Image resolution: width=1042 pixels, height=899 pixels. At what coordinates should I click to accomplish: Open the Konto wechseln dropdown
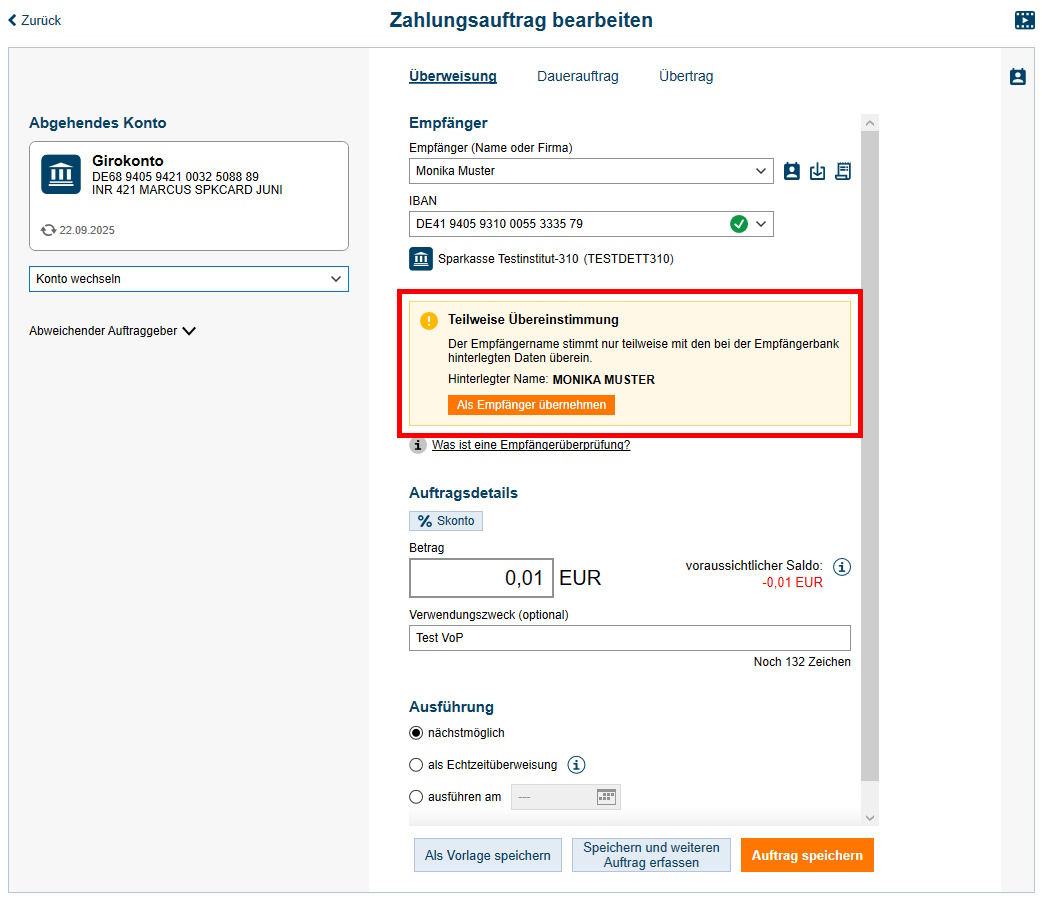189,279
